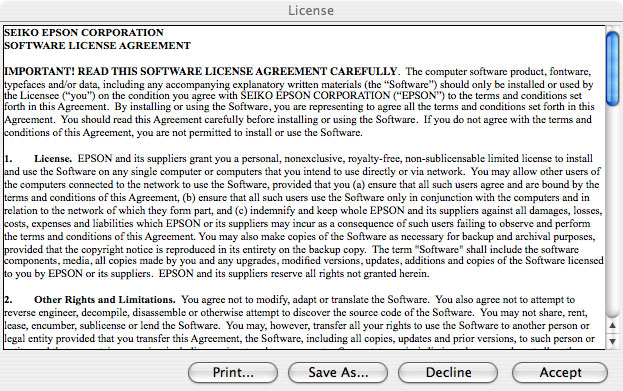The width and height of the screenshot is (623, 391).
Task: Decline the license agreement
Action: pyautogui.click(x=448, y=373)
